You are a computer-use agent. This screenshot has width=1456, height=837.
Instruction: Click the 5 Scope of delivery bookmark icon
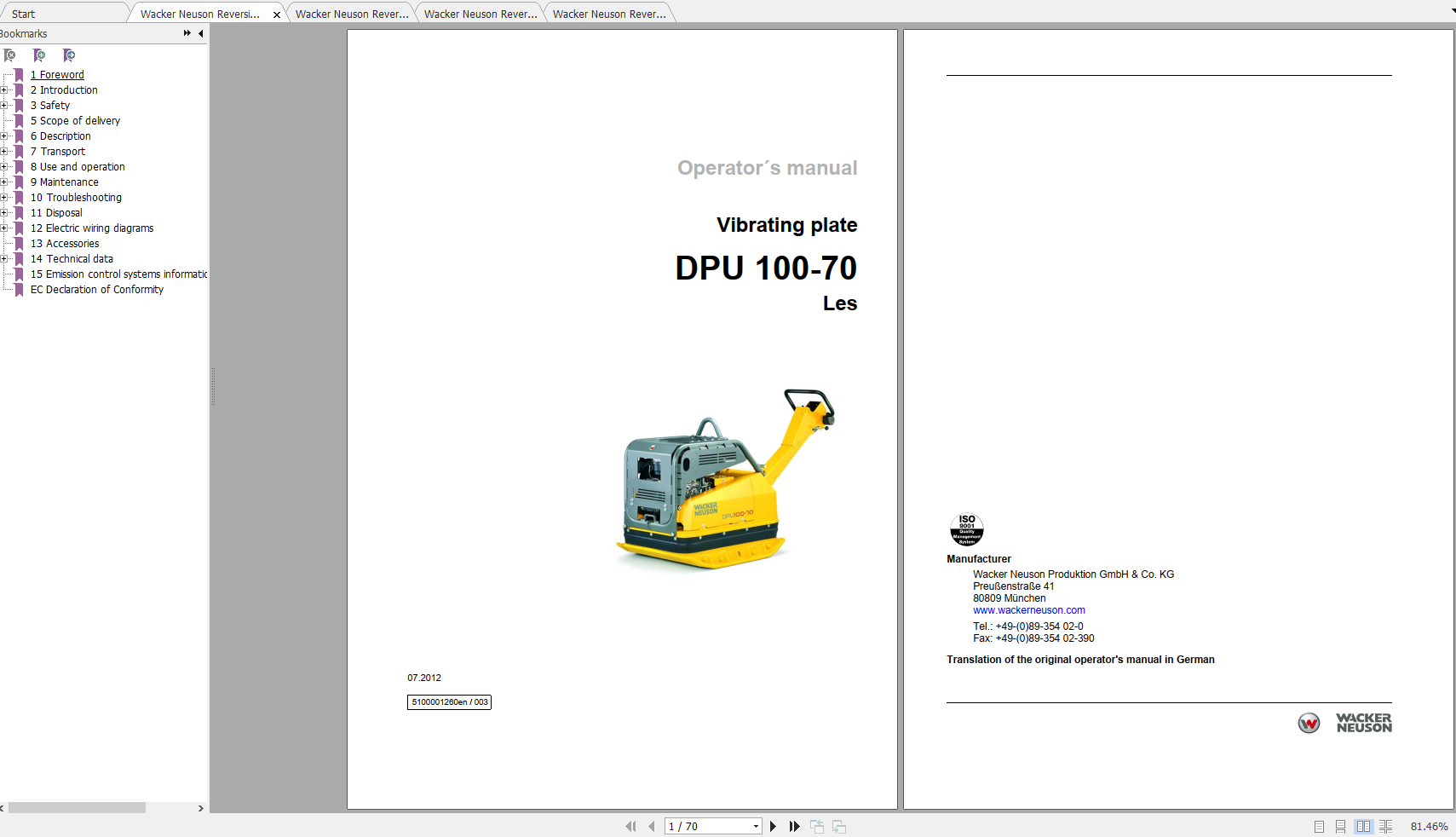pyautogui.click(x=20, y=121)
